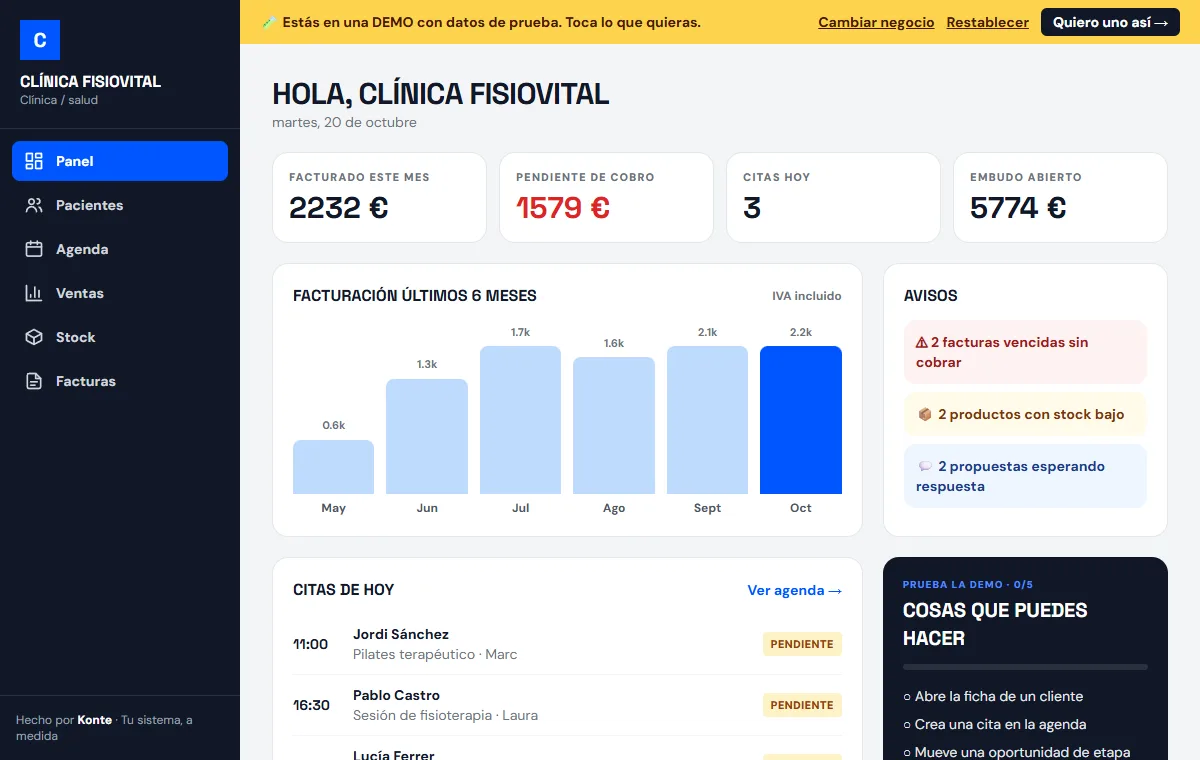Open the Panel menu item

point(120,161)
